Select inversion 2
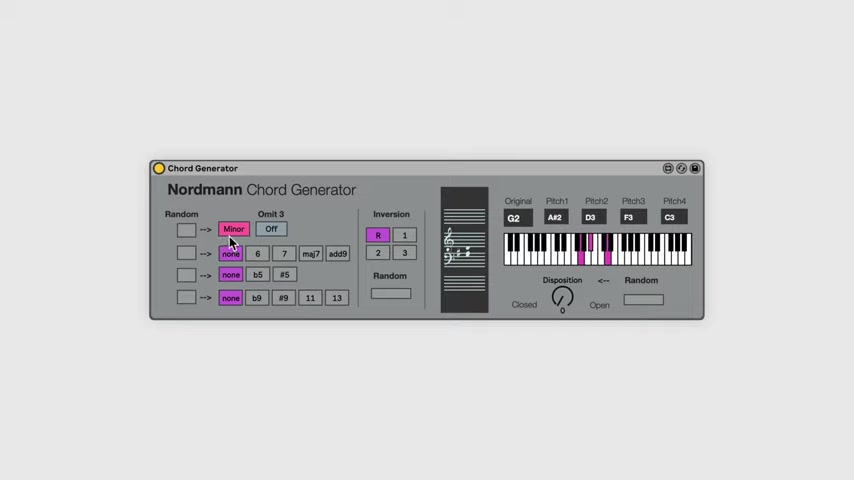 (x=378, y=253)
